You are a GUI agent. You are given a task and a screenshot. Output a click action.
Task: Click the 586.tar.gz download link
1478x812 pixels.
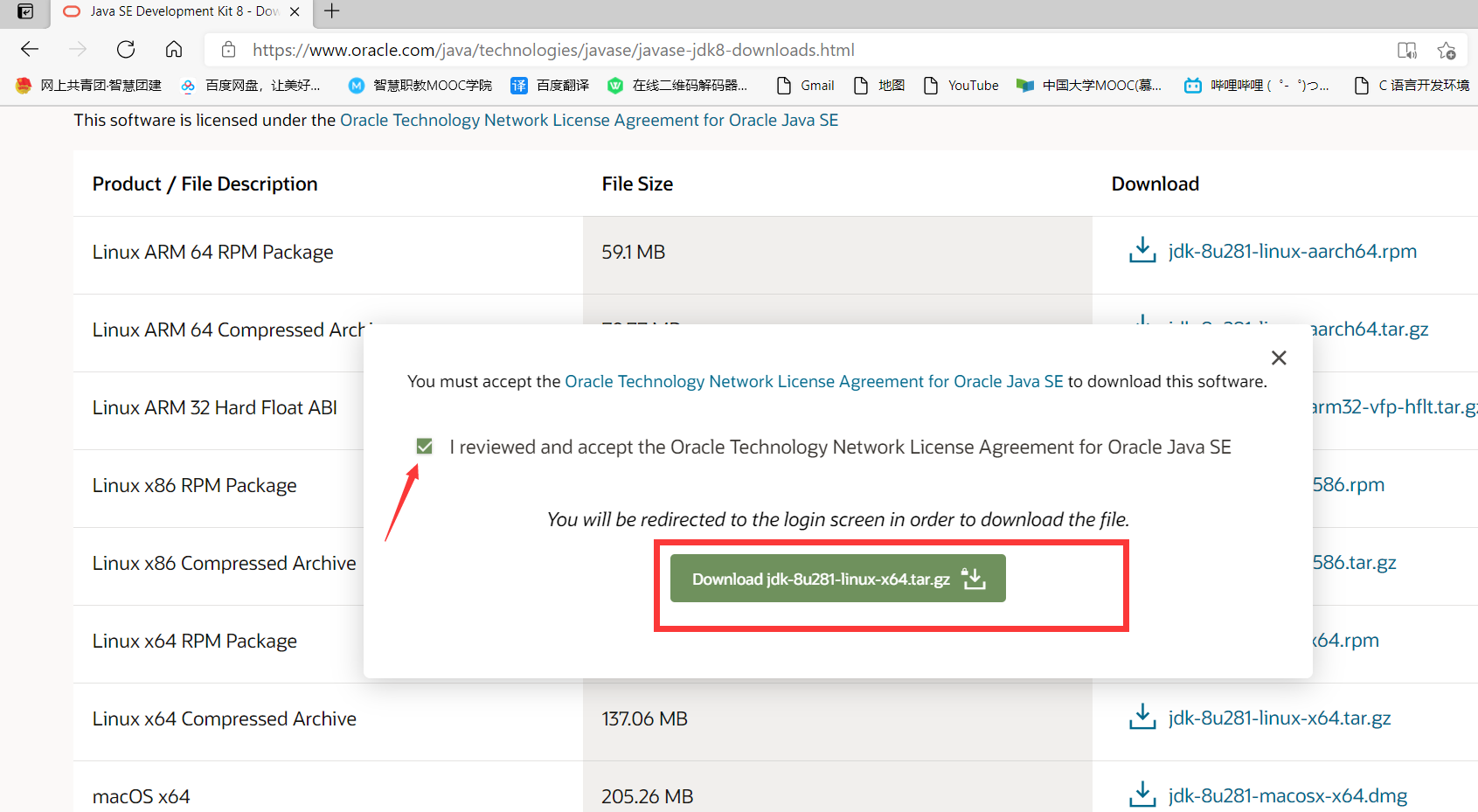[x=1355, y=562]
